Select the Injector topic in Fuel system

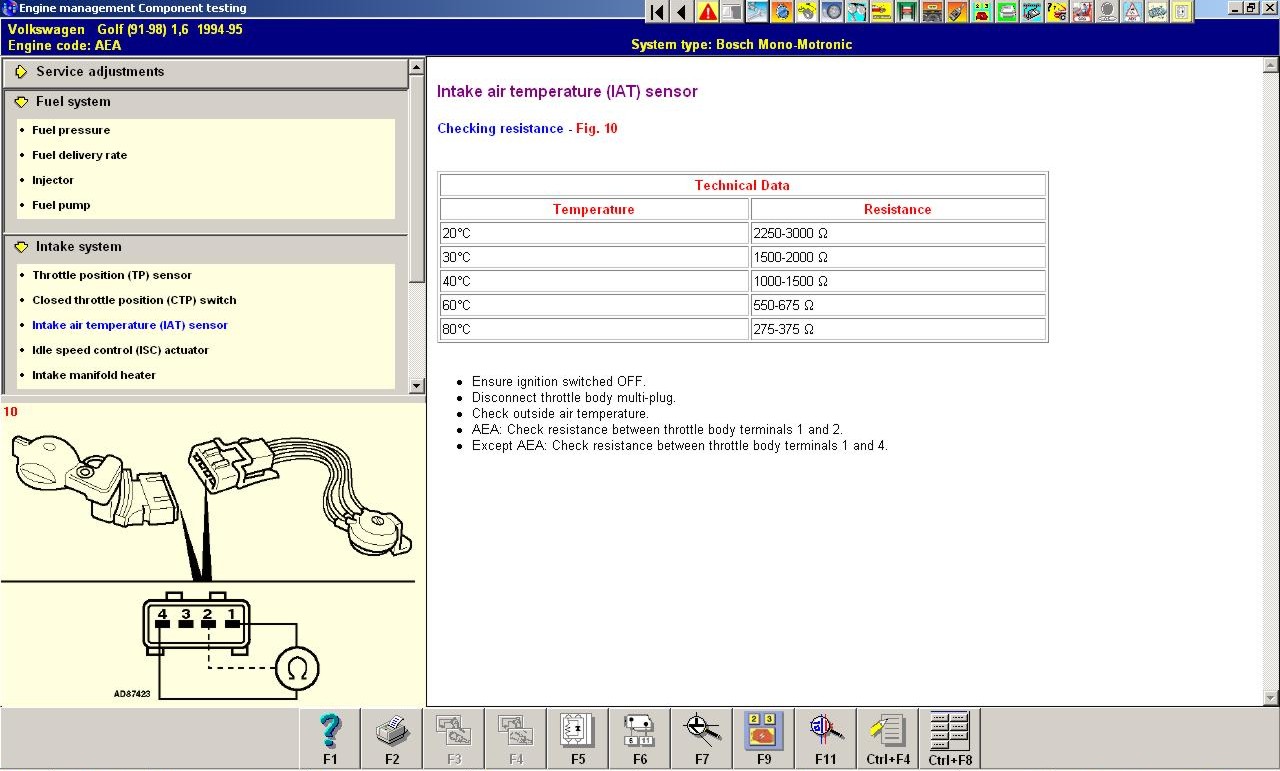[53, 180]
